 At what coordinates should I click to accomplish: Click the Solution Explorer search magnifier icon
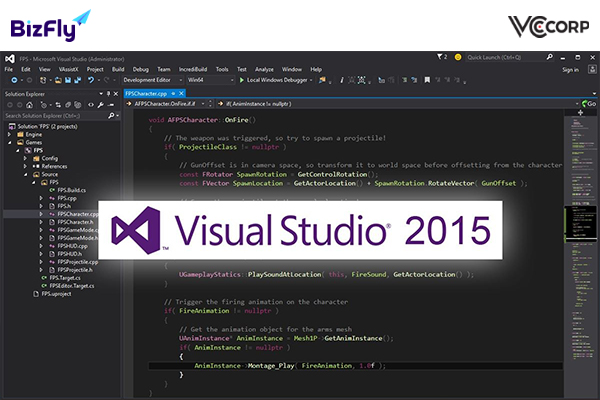[111, 116]
